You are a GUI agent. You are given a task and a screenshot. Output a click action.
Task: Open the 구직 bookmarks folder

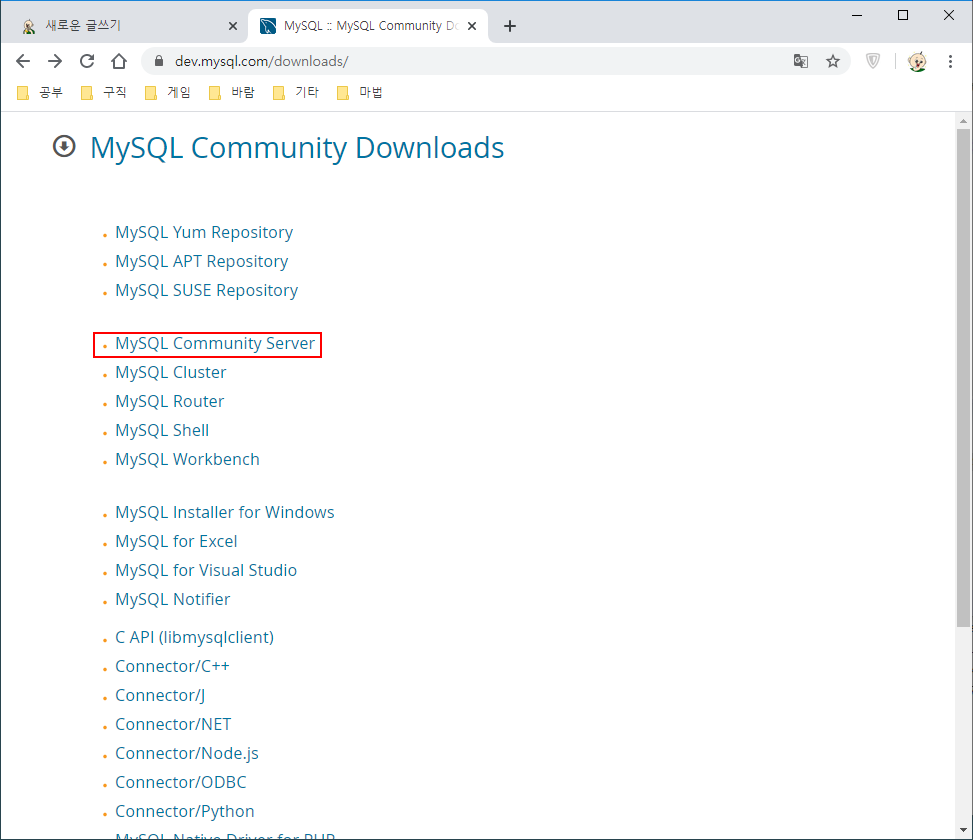[x=104, y=92]
